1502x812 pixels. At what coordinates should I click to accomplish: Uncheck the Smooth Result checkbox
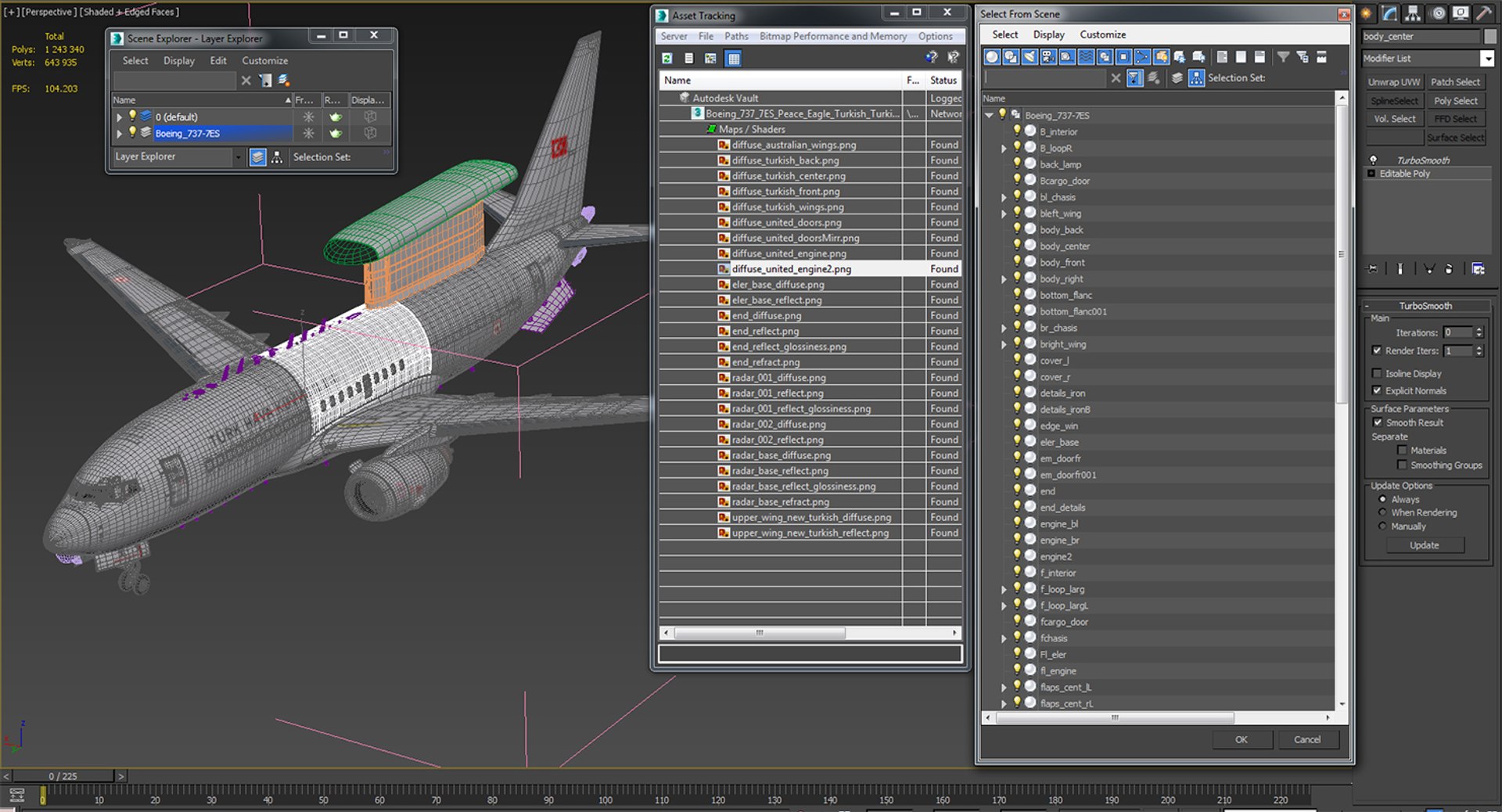(x=1378, y=422)
